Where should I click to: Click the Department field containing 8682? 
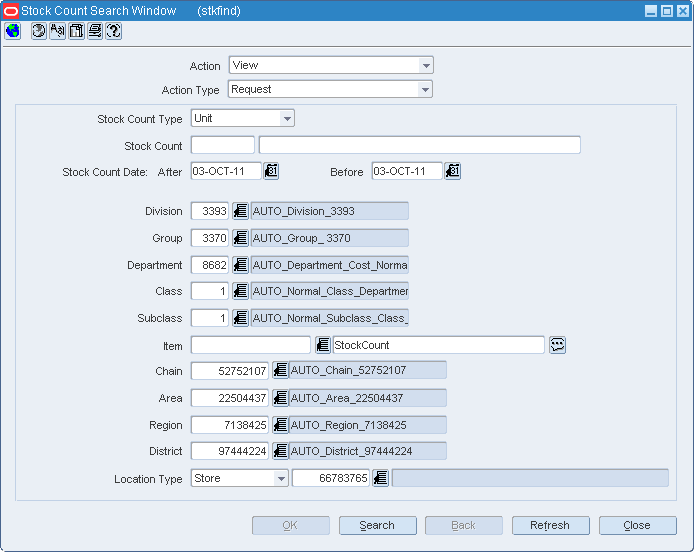[210, 265]
